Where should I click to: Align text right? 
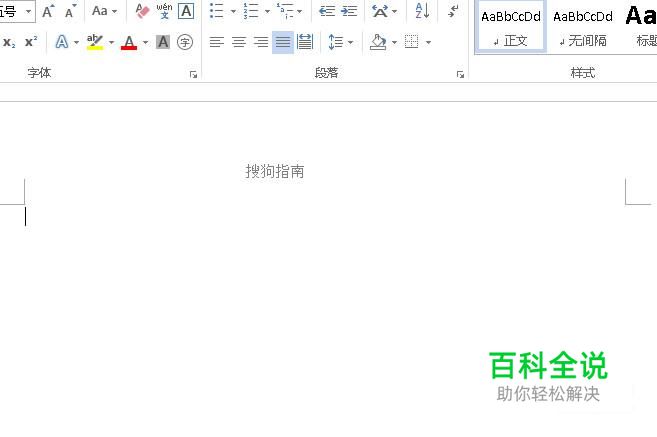(261, 42)
